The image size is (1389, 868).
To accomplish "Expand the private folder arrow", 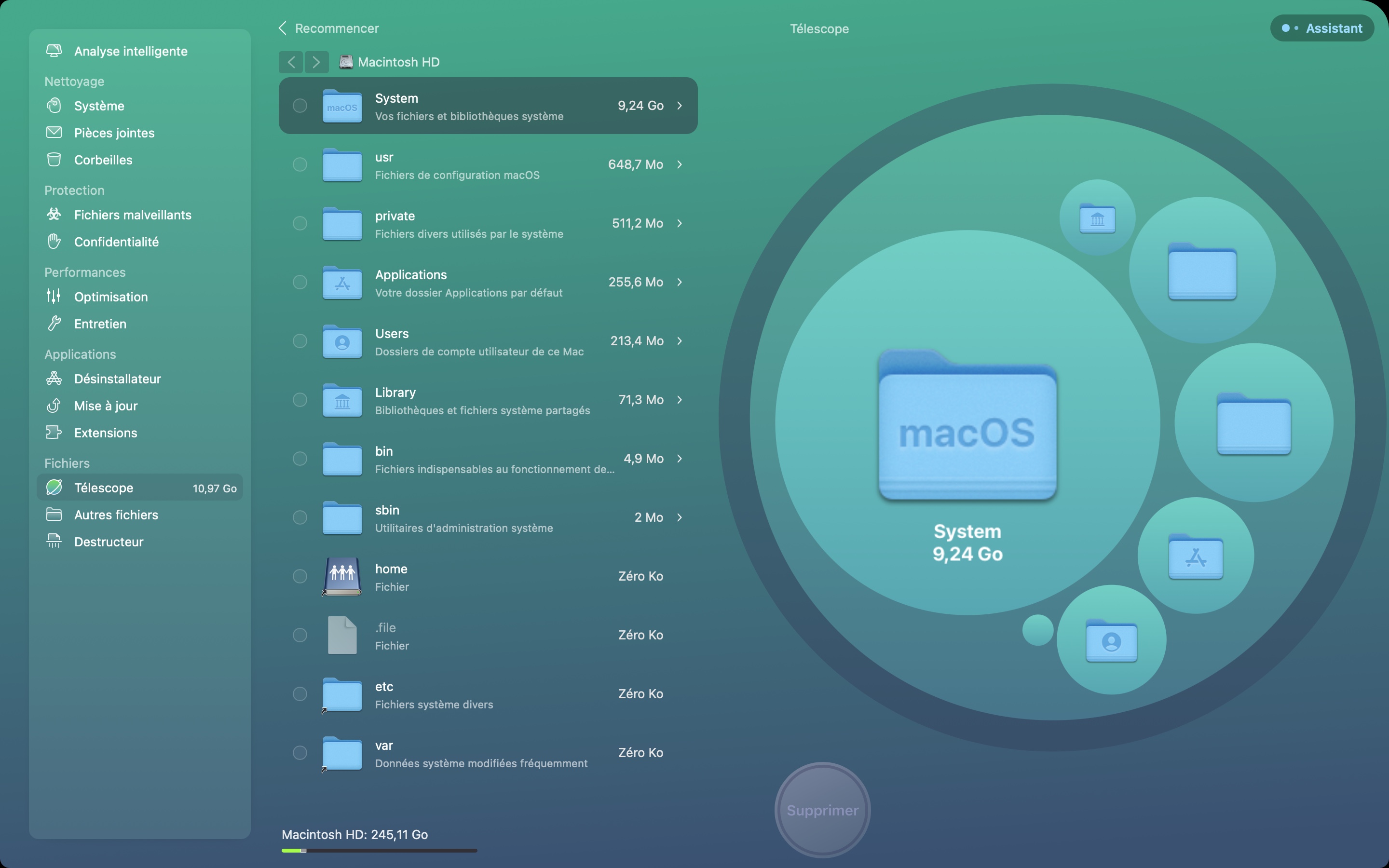I will tap(680, 223).
